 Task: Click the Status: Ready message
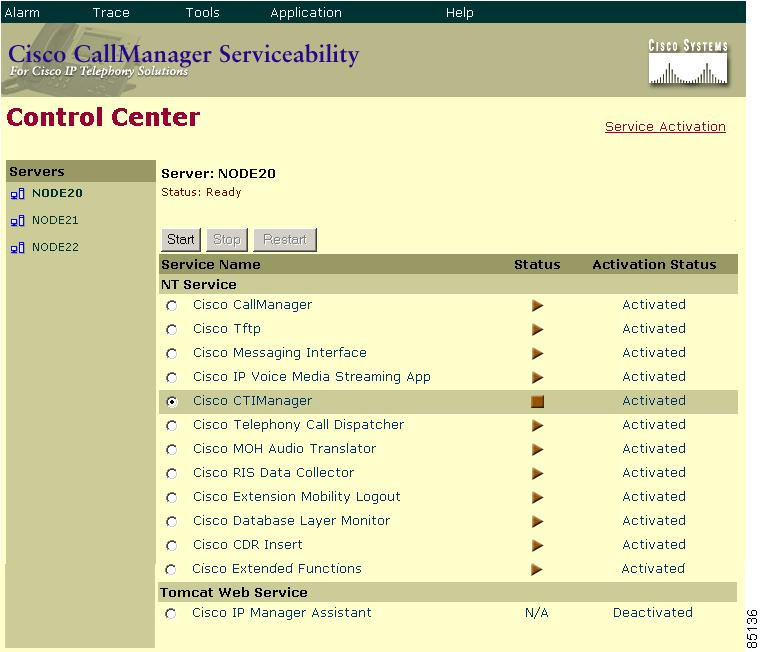pos(201,192)
